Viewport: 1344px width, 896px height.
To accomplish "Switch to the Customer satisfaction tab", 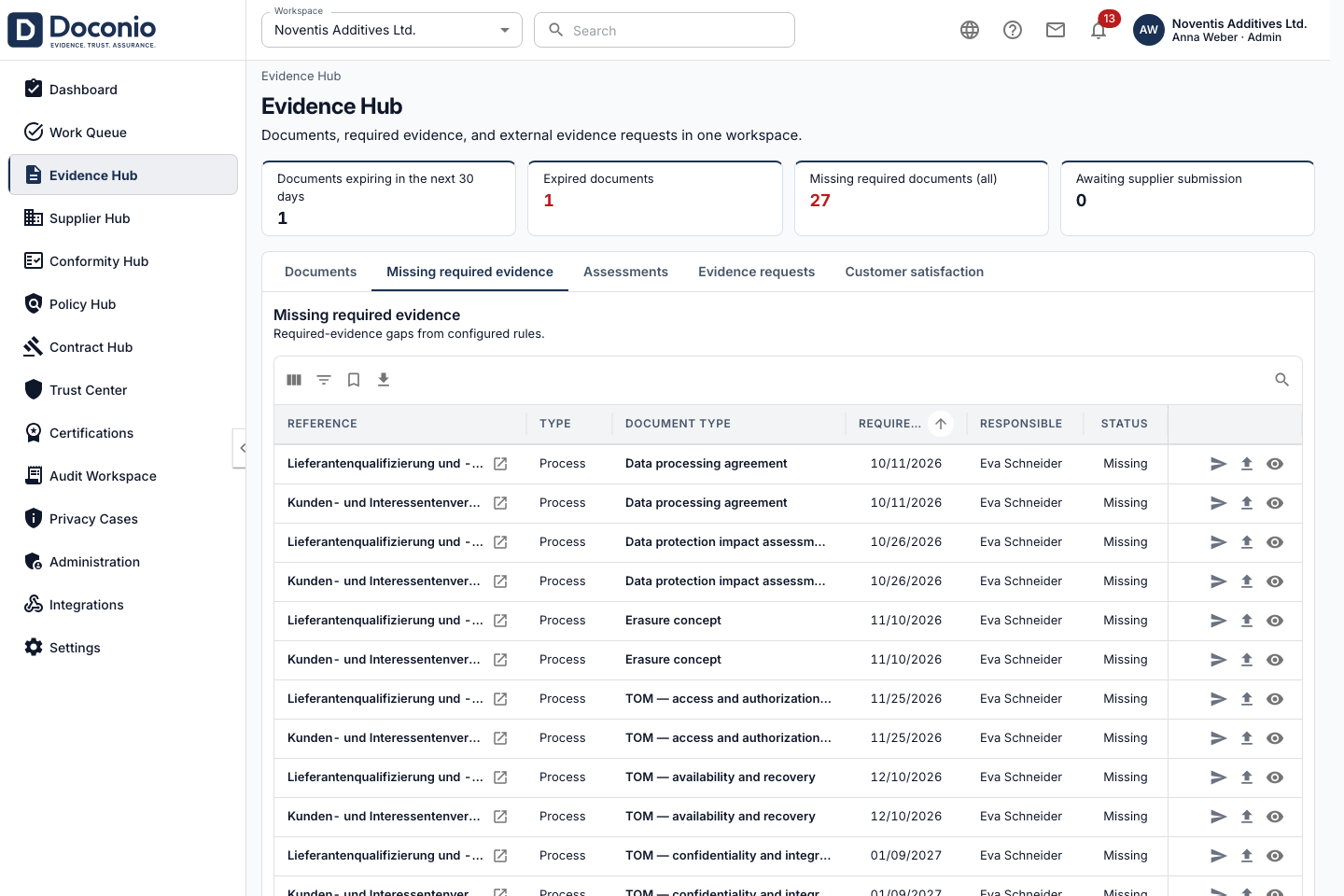I will pyautogui.click(x=914, y=272).
